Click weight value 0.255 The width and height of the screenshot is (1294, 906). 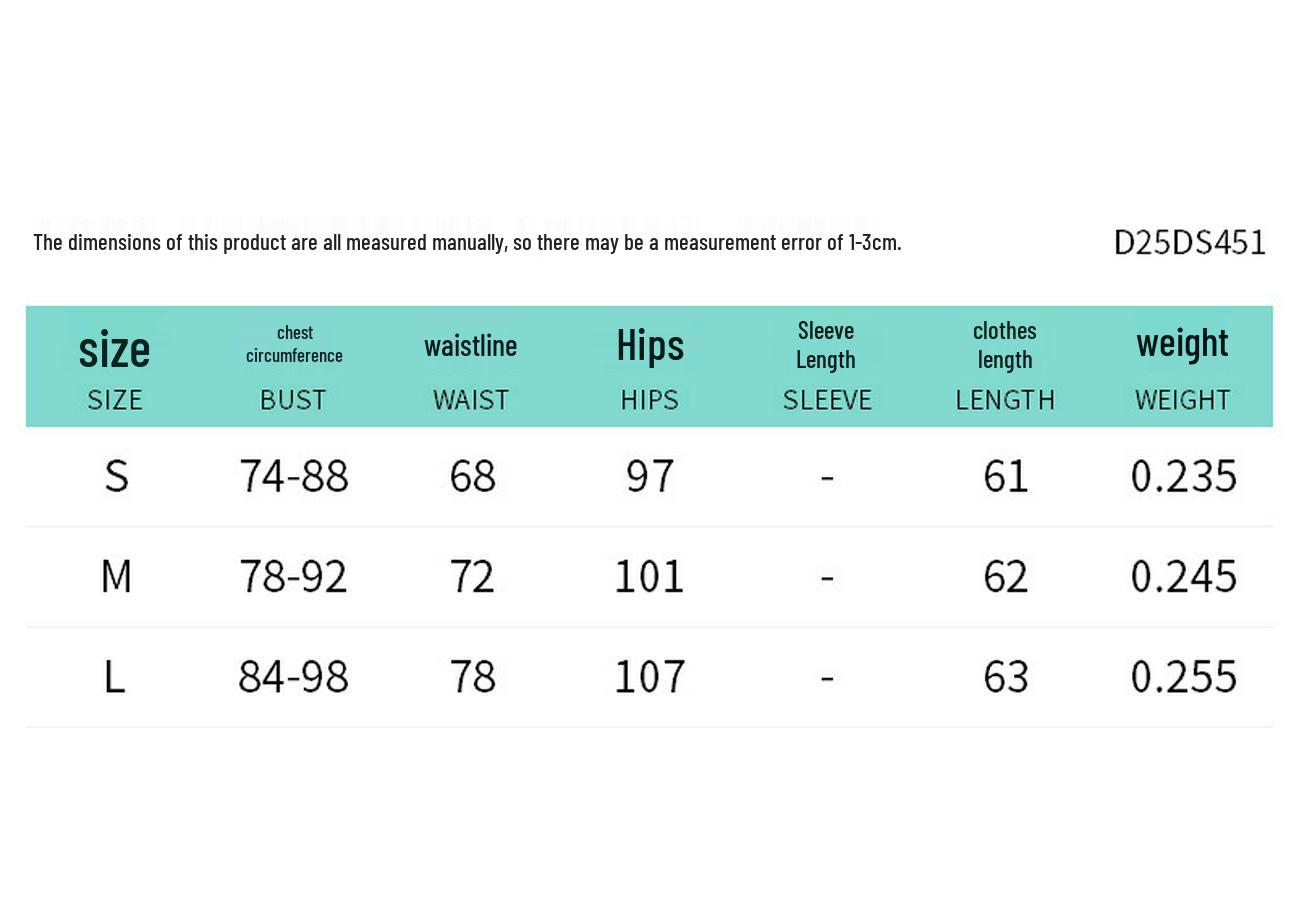pyautogui.click(x=1184, y=676)
